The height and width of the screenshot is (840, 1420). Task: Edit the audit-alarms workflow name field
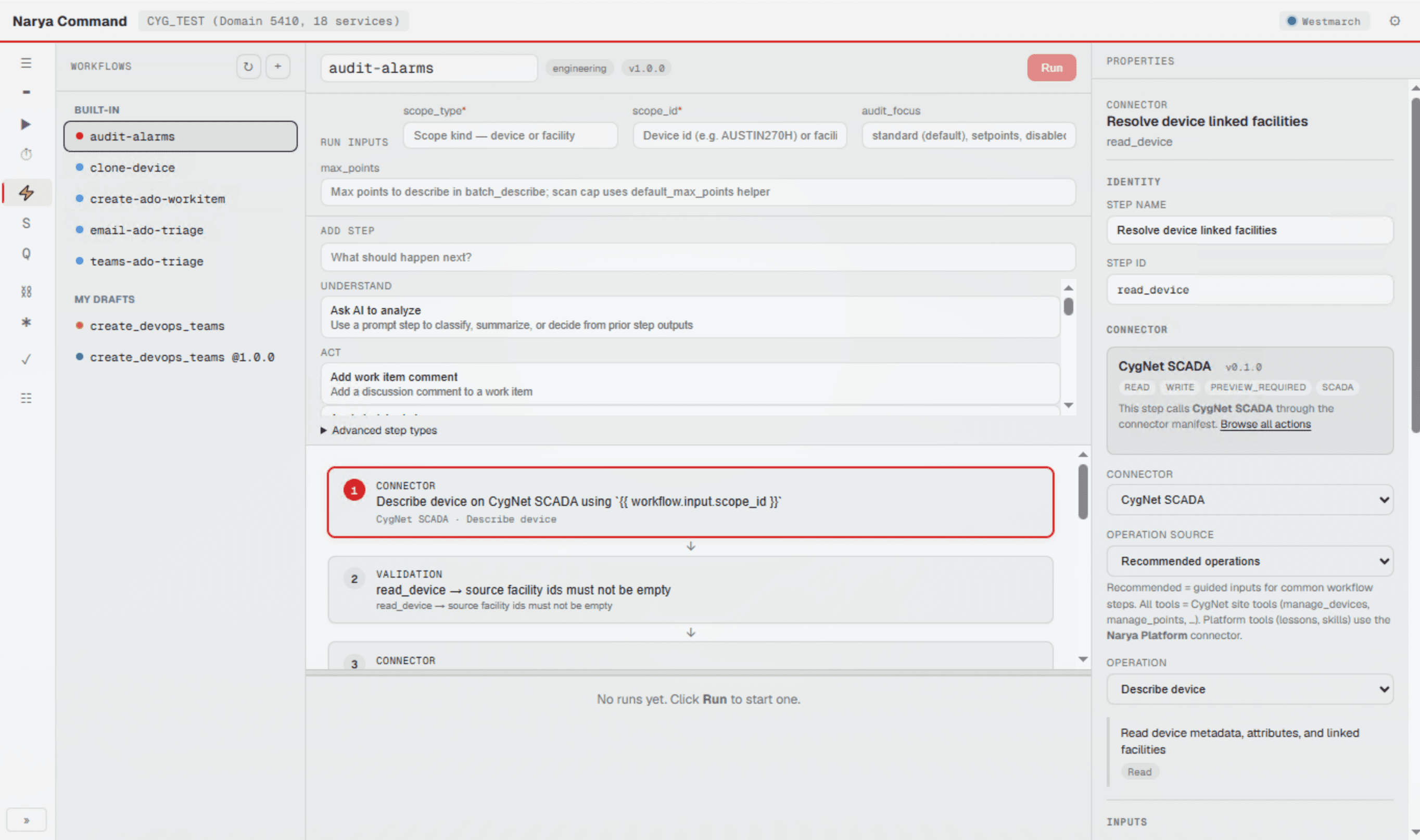point(429,68)
